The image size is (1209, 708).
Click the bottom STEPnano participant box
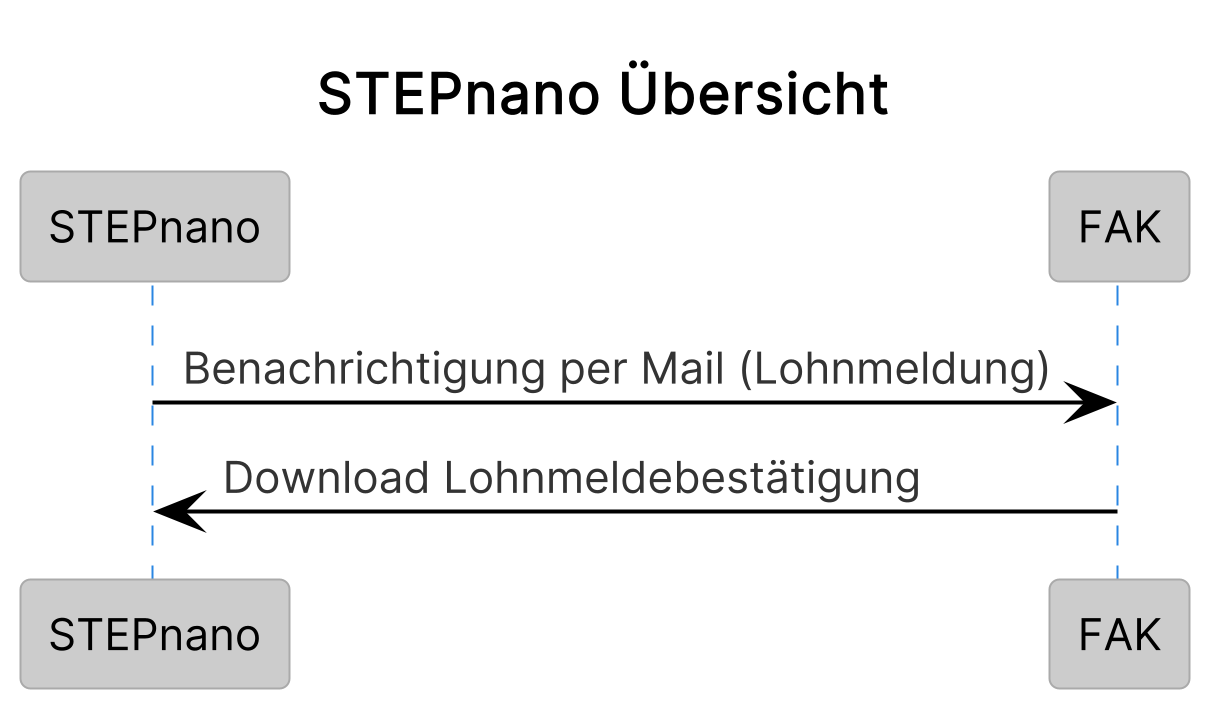pyautogui.click(x=155, y=634)
